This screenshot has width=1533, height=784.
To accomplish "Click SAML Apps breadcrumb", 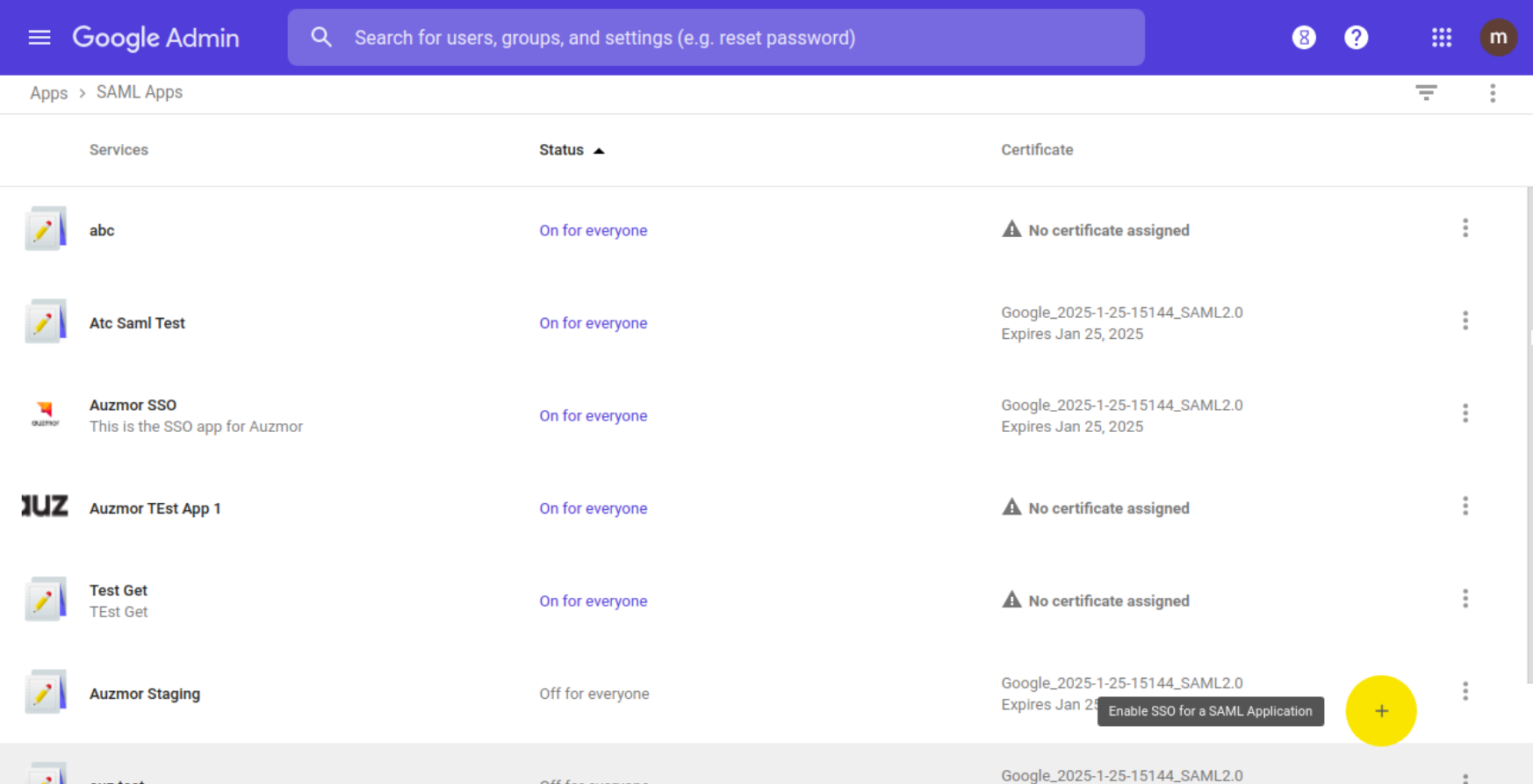I will [x=140, y=92].
